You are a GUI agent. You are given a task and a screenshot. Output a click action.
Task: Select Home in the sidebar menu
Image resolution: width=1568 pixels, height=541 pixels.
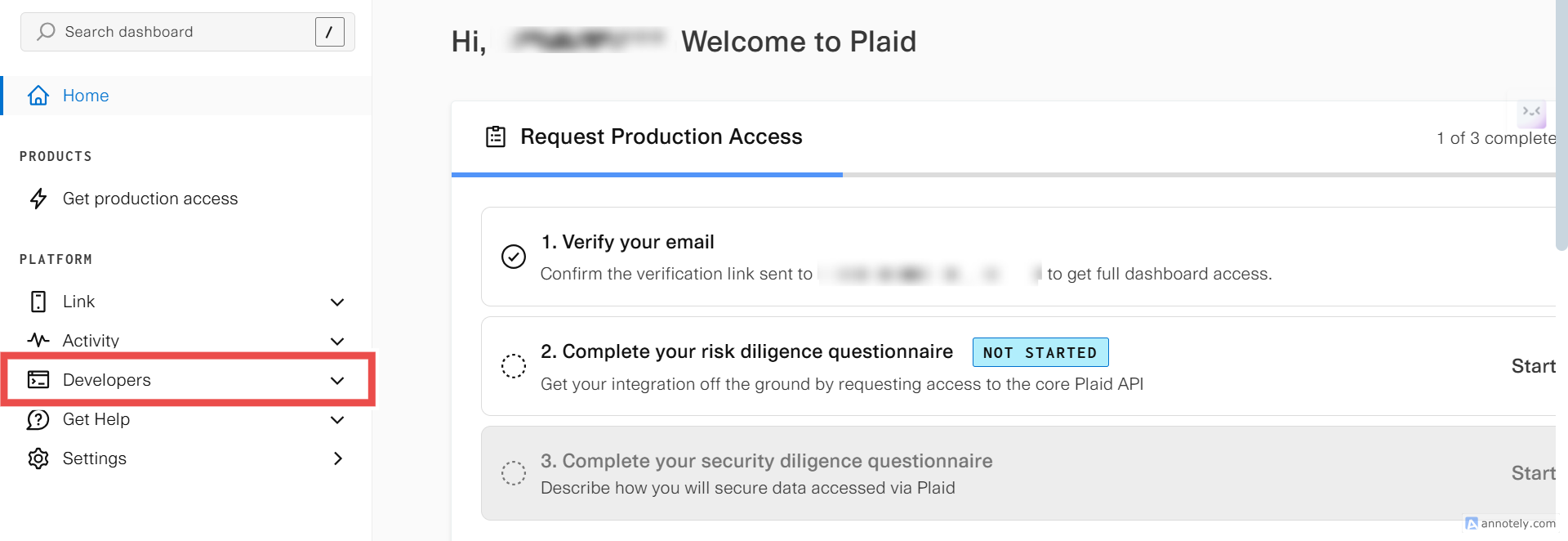[x=86, y=96]
